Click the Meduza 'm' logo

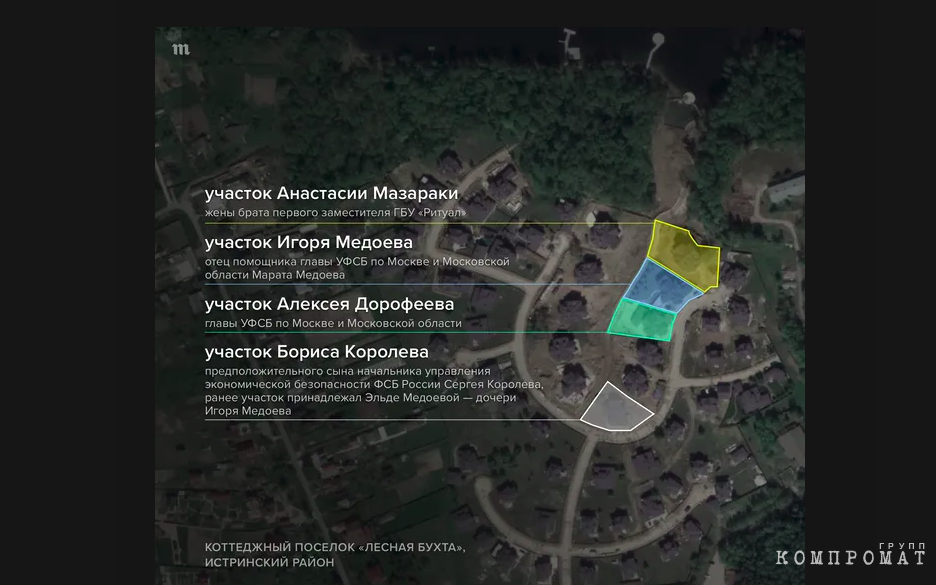coord(181,50)
